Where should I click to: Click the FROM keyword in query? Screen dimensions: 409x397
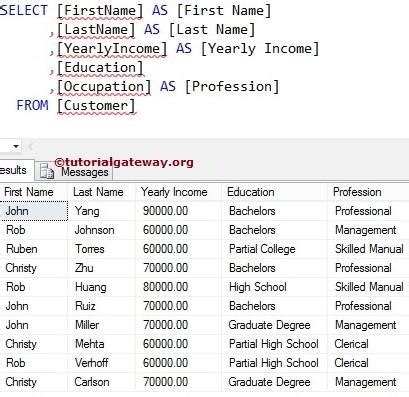pyautogui.click(x=32, y=105)
